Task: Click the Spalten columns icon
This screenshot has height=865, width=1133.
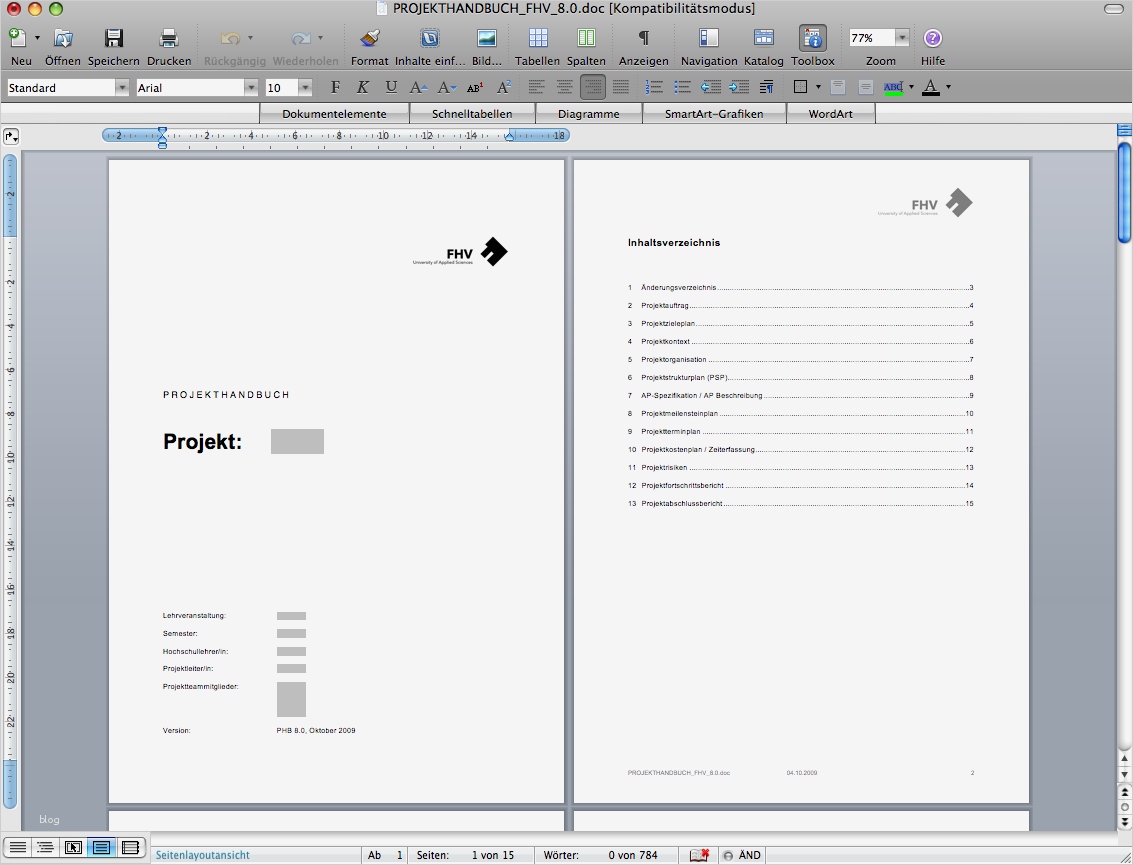Action: click(586, 38)
